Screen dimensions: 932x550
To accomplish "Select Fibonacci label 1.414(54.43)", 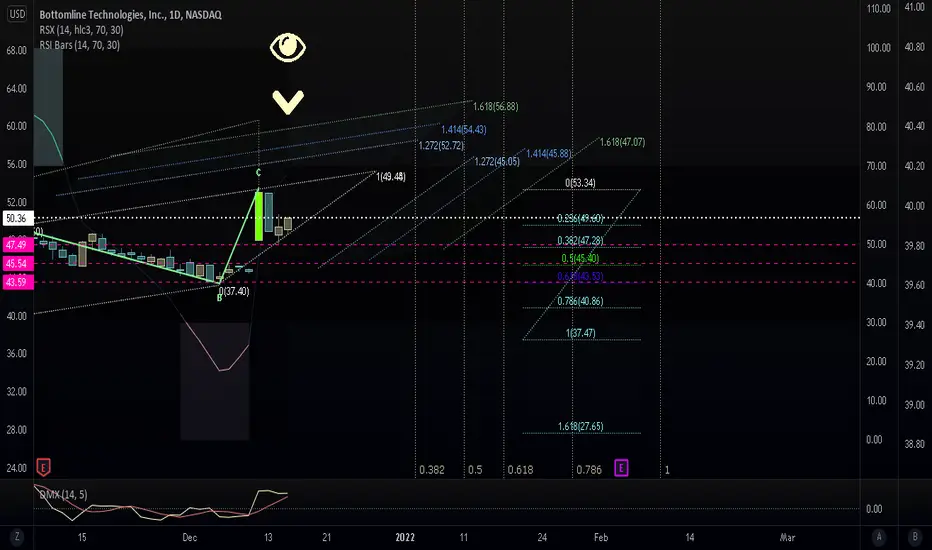I will pos(464,130).
